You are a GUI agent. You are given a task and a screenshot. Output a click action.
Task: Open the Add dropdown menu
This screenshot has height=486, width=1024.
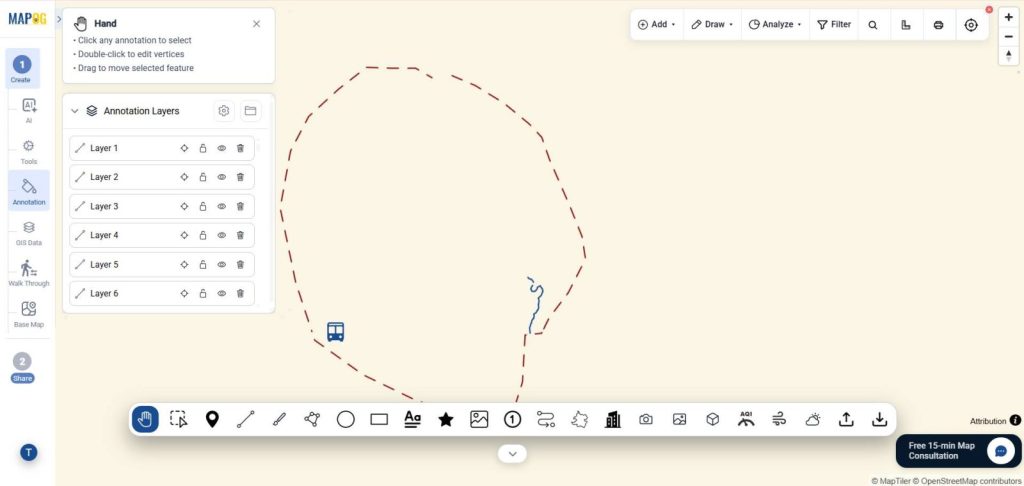click(656, 24)
